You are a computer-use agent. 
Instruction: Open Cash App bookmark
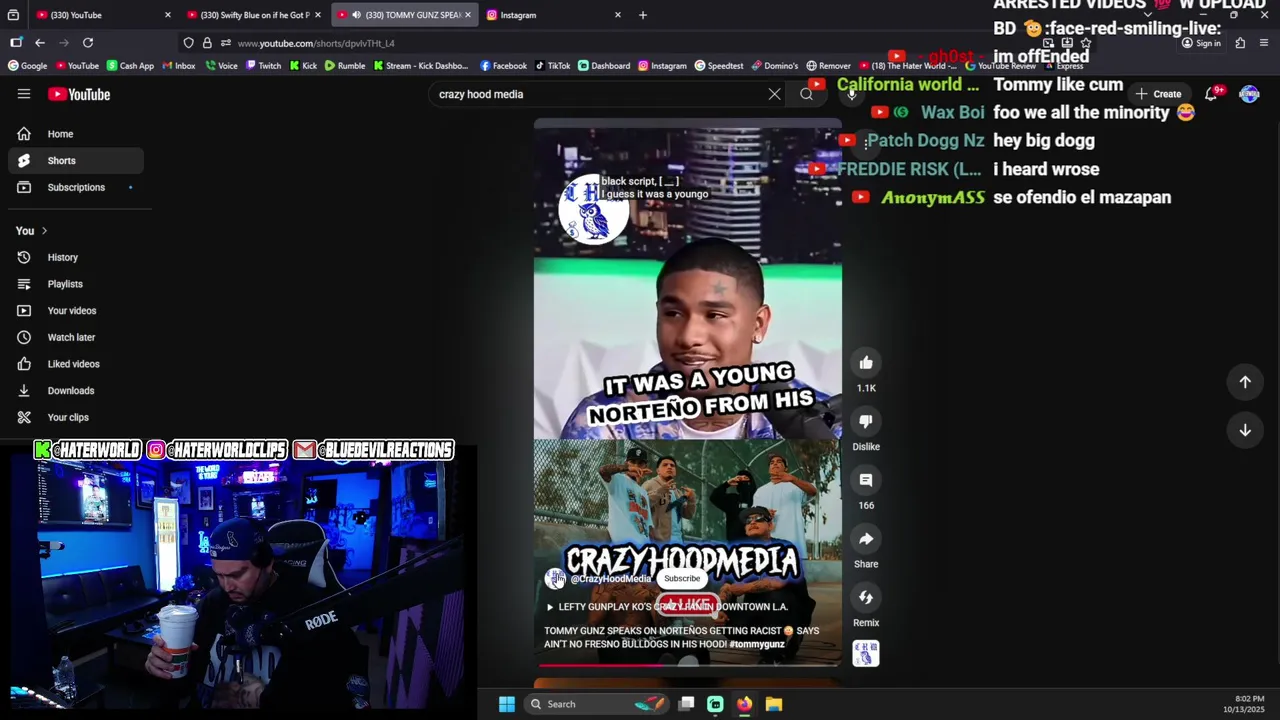(x=130, y=66)
